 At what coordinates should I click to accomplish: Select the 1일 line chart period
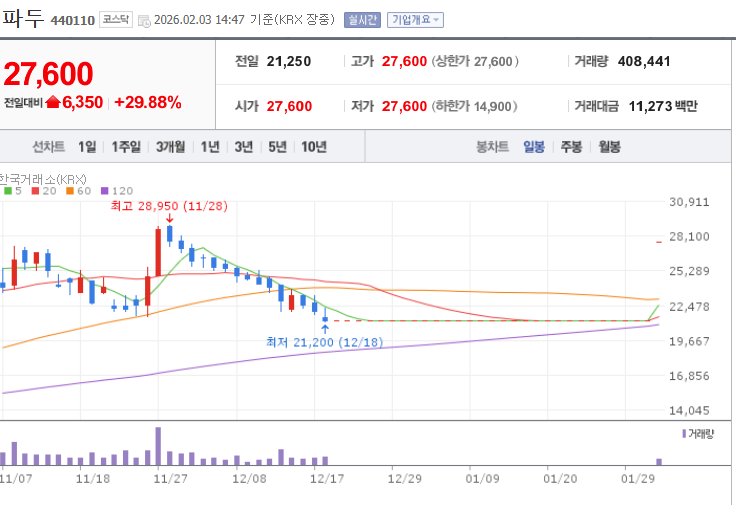pos(87,147)
